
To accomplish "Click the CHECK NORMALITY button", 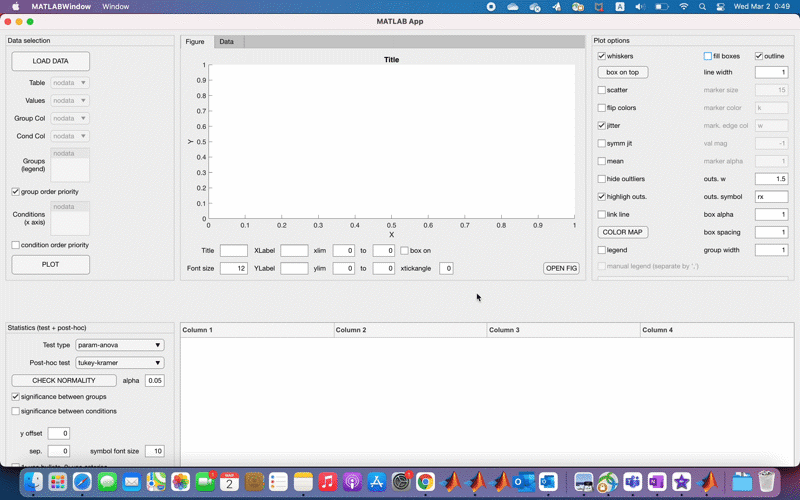I will click(64, 381).
